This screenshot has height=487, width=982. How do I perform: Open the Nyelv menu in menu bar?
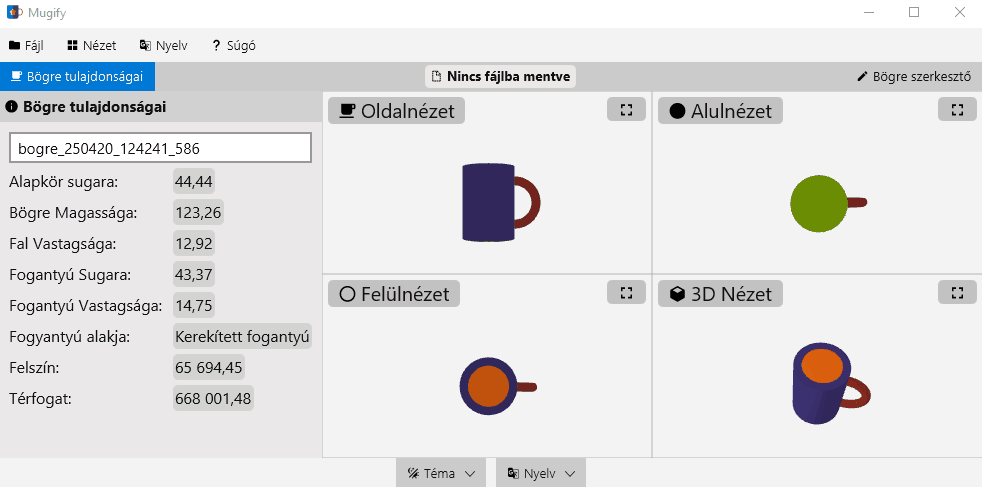[x=163, y=45]
